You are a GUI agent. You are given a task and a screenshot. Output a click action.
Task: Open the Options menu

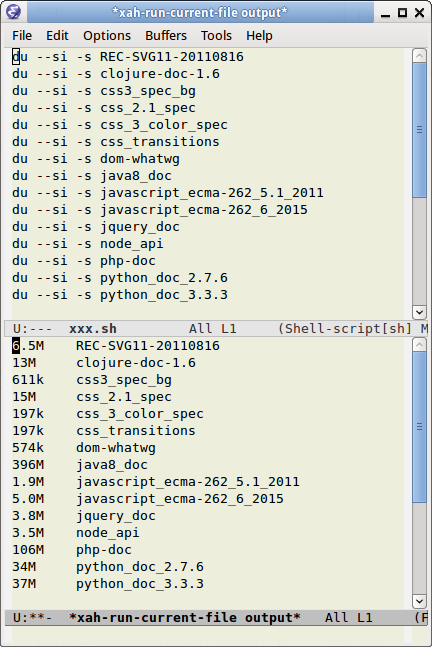[x=107, y=36]
